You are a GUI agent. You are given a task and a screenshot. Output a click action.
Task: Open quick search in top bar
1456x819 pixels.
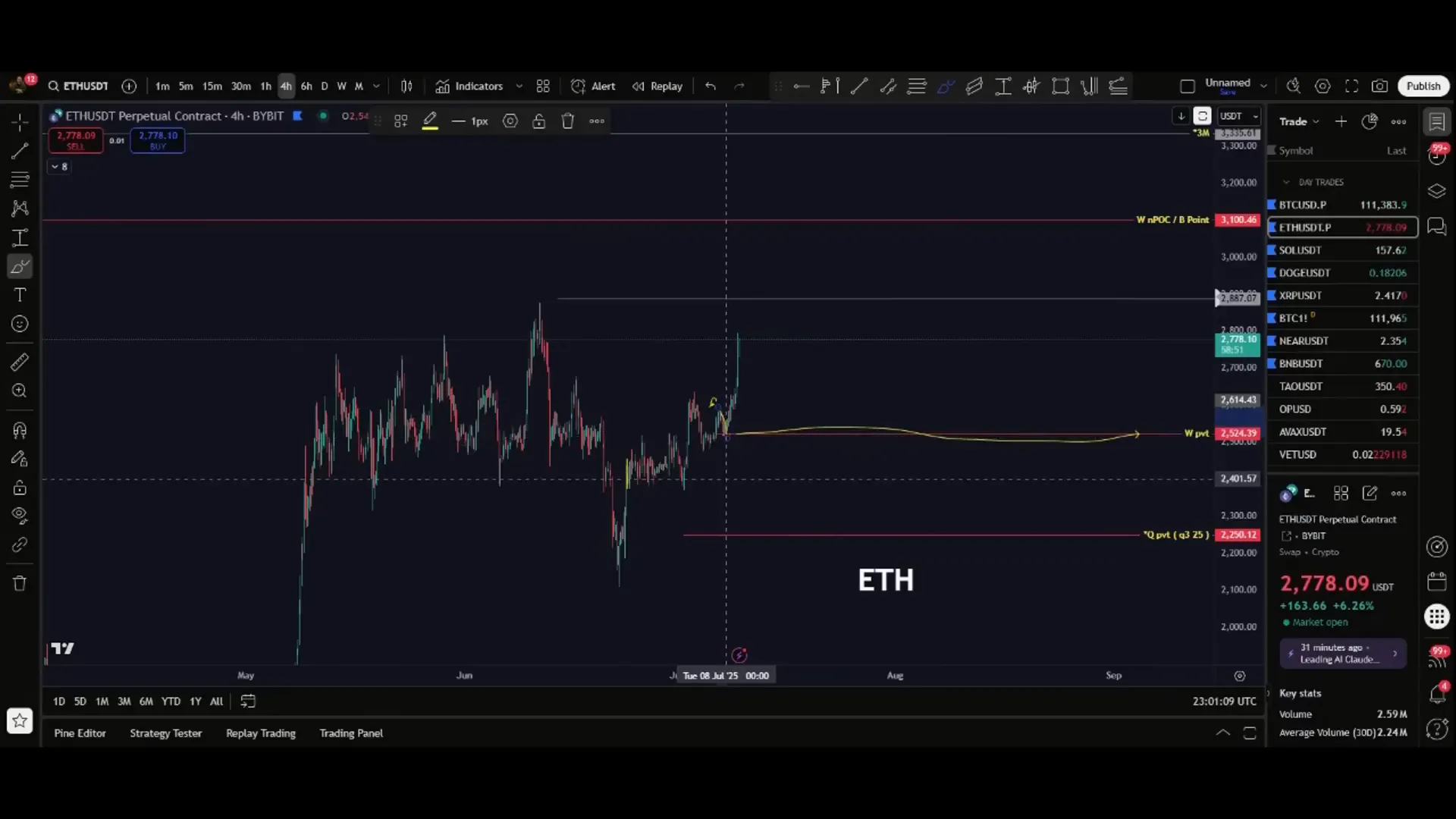(1294, 86)
